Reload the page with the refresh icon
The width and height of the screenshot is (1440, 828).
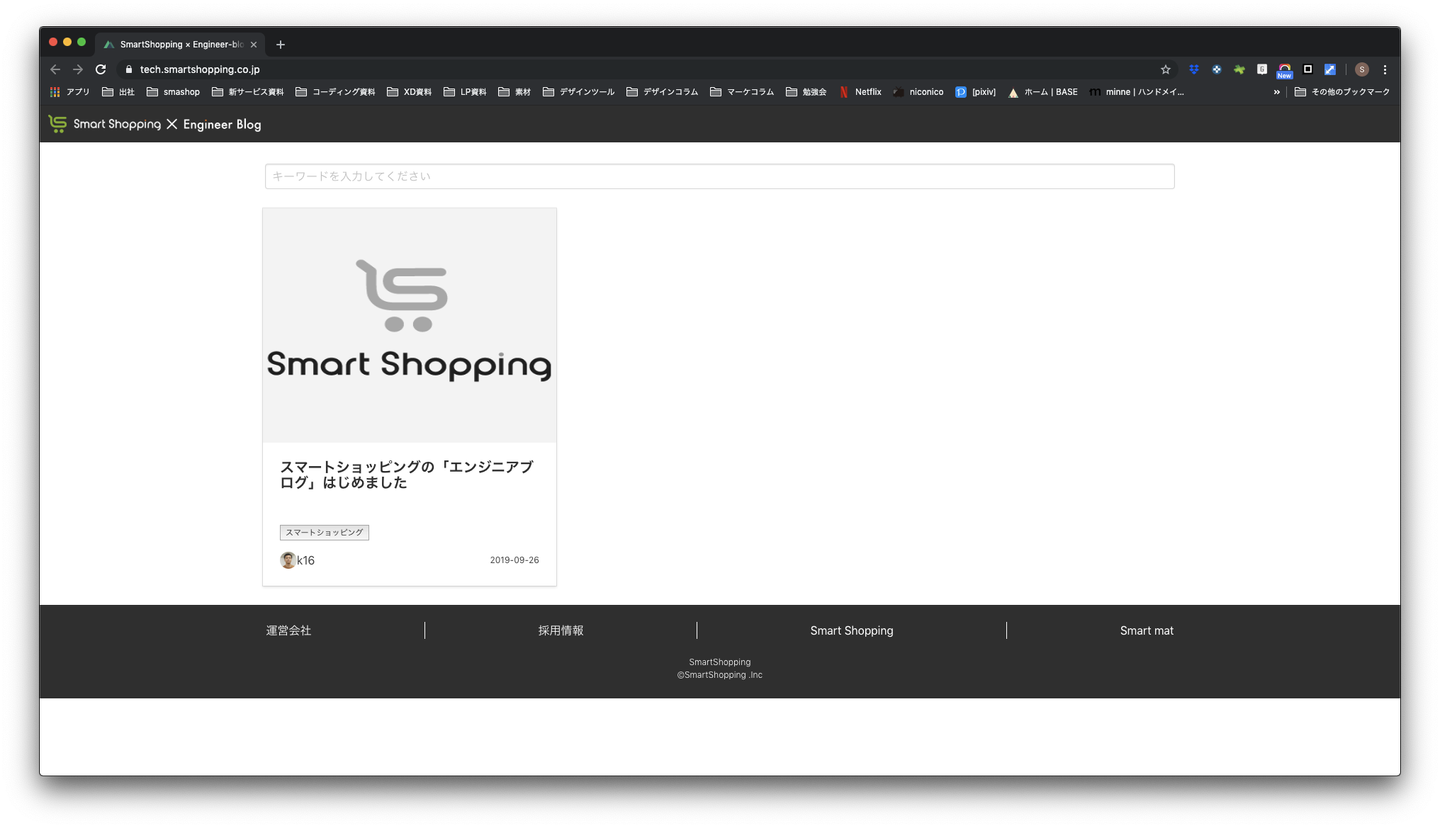(101, 70)
